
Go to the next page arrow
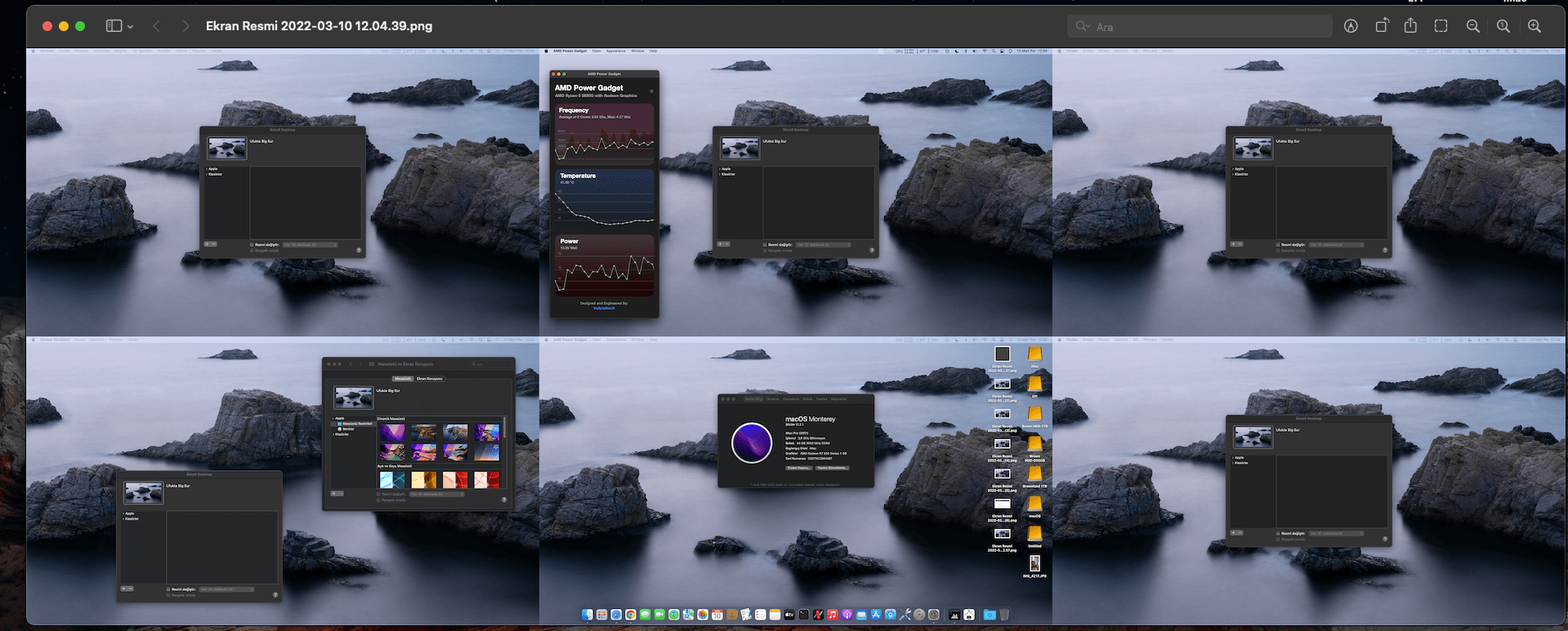click(x=186, y=26)
